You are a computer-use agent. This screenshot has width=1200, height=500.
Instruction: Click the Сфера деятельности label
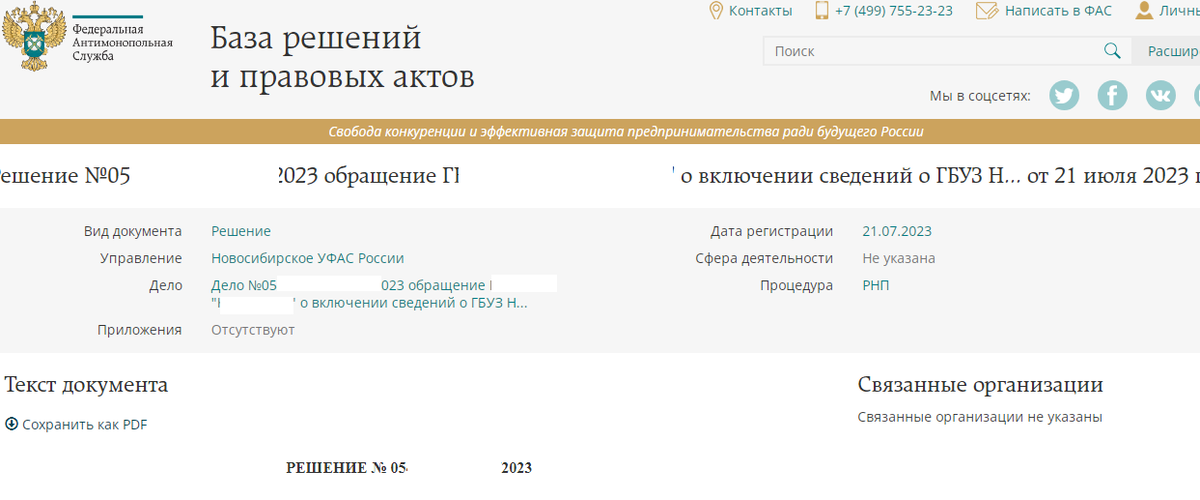pos(764,258)
